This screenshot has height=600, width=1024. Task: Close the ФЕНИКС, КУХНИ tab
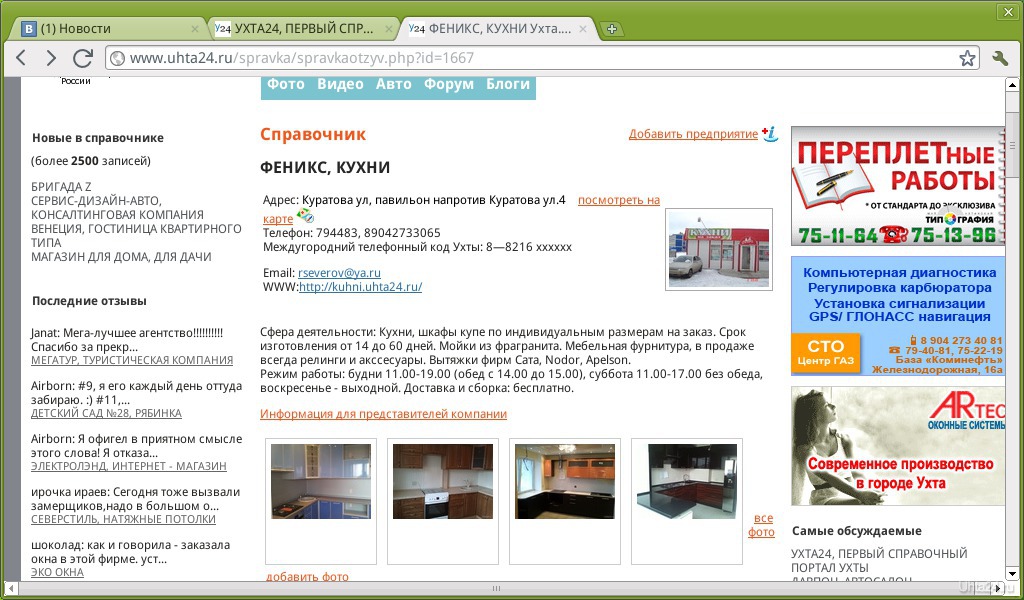(583, 29)
